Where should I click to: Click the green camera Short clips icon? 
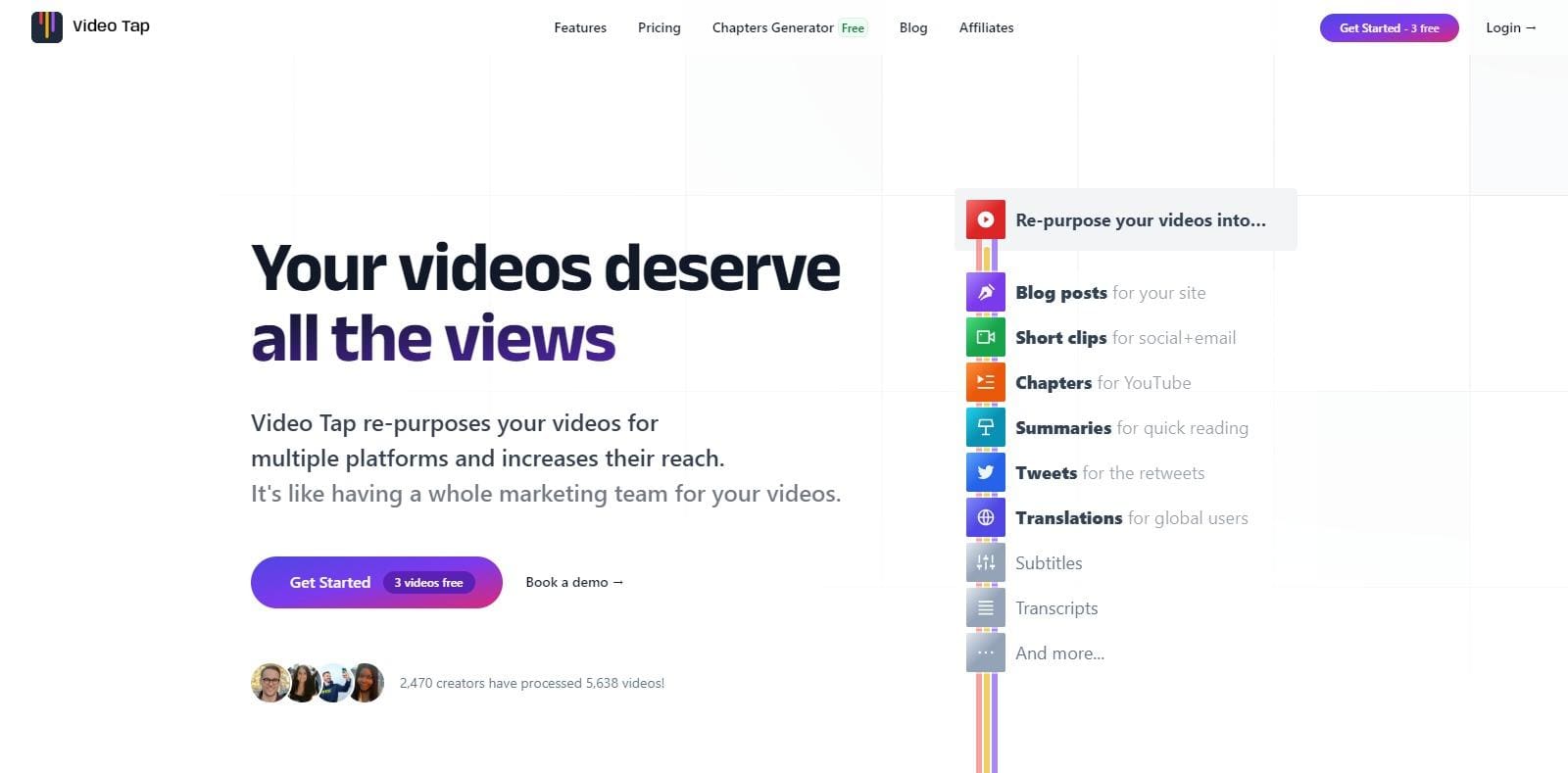(986, 337)
